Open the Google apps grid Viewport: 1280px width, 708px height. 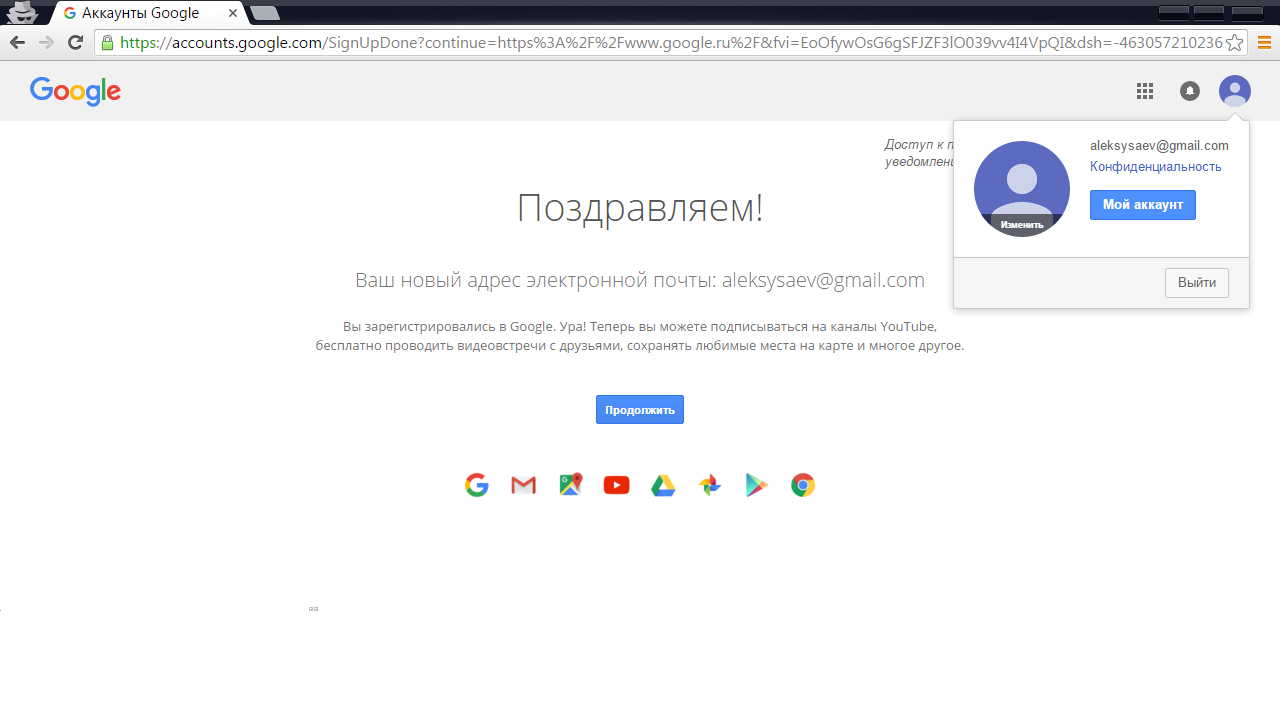click(x=1145, y=91)
